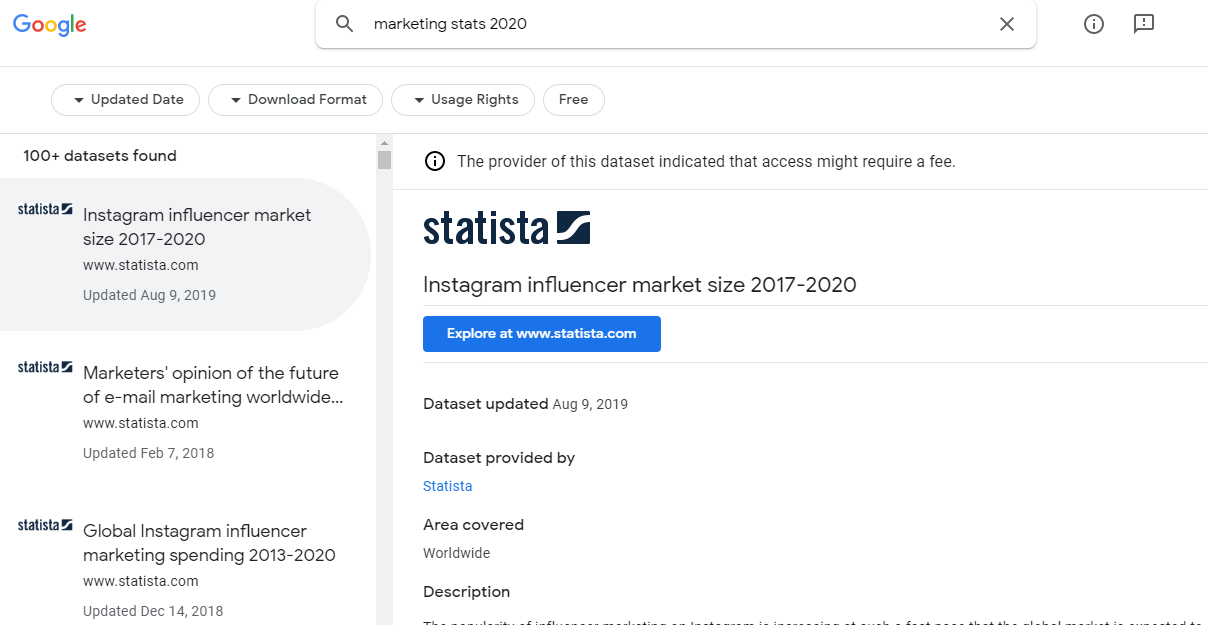
Task: Click the large Statista logo in details
Action: tap(506, 228)
